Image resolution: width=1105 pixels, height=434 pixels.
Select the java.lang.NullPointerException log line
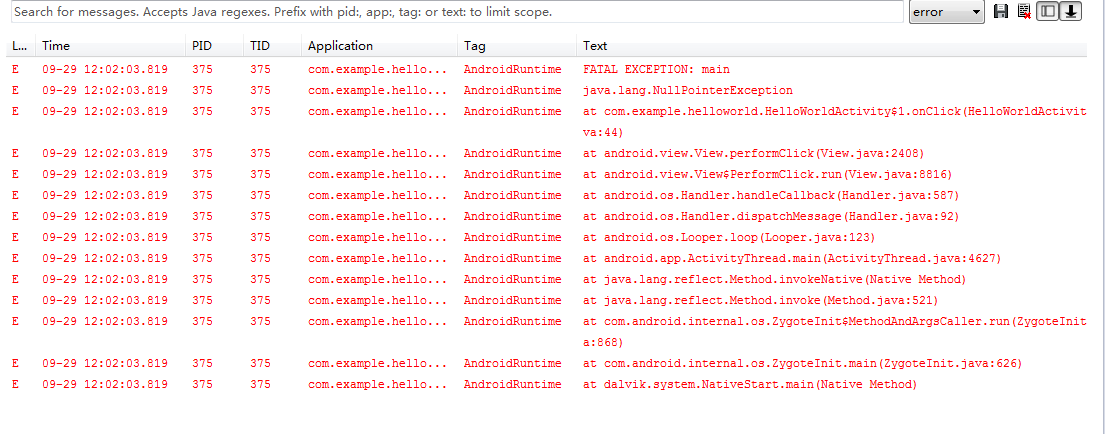547,91
